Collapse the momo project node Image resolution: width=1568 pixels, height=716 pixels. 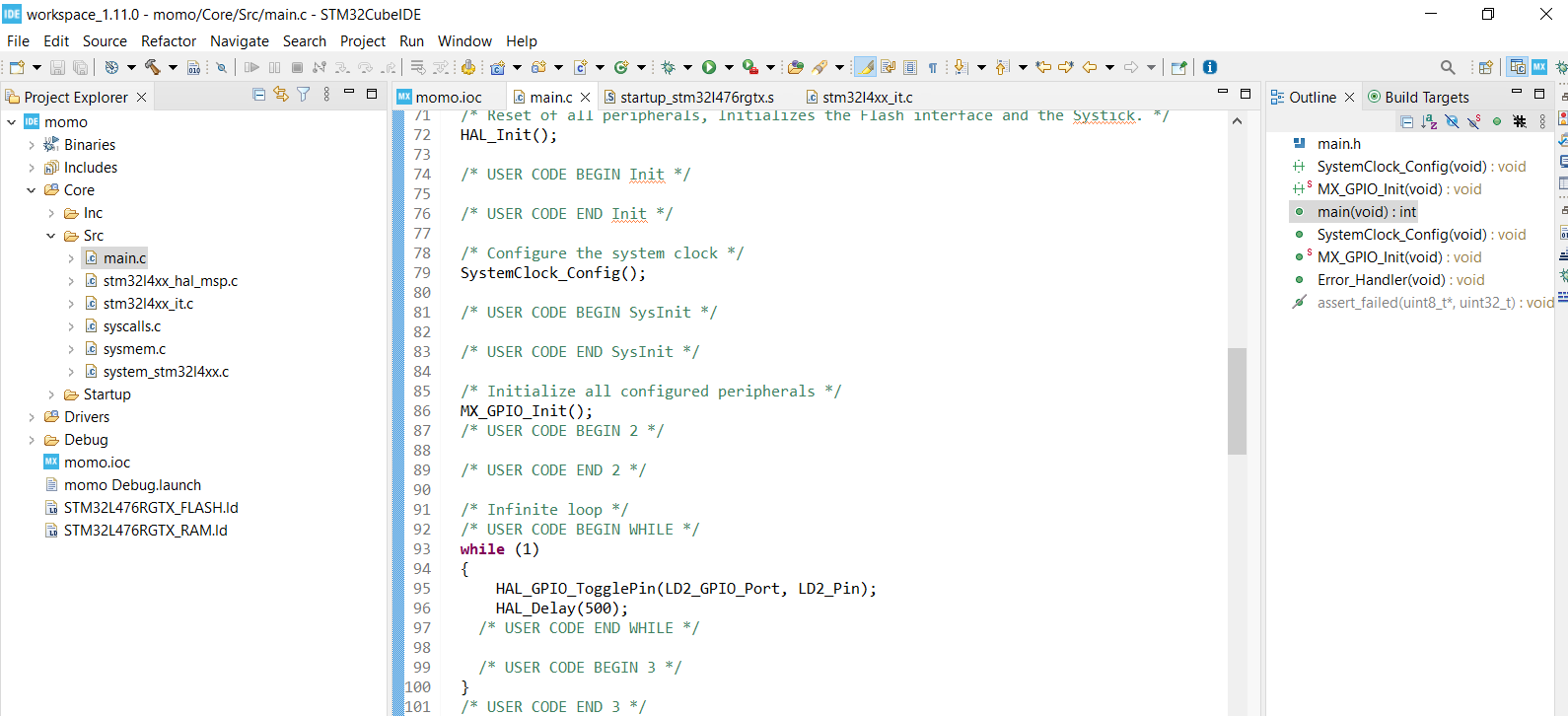click(12, 122)
